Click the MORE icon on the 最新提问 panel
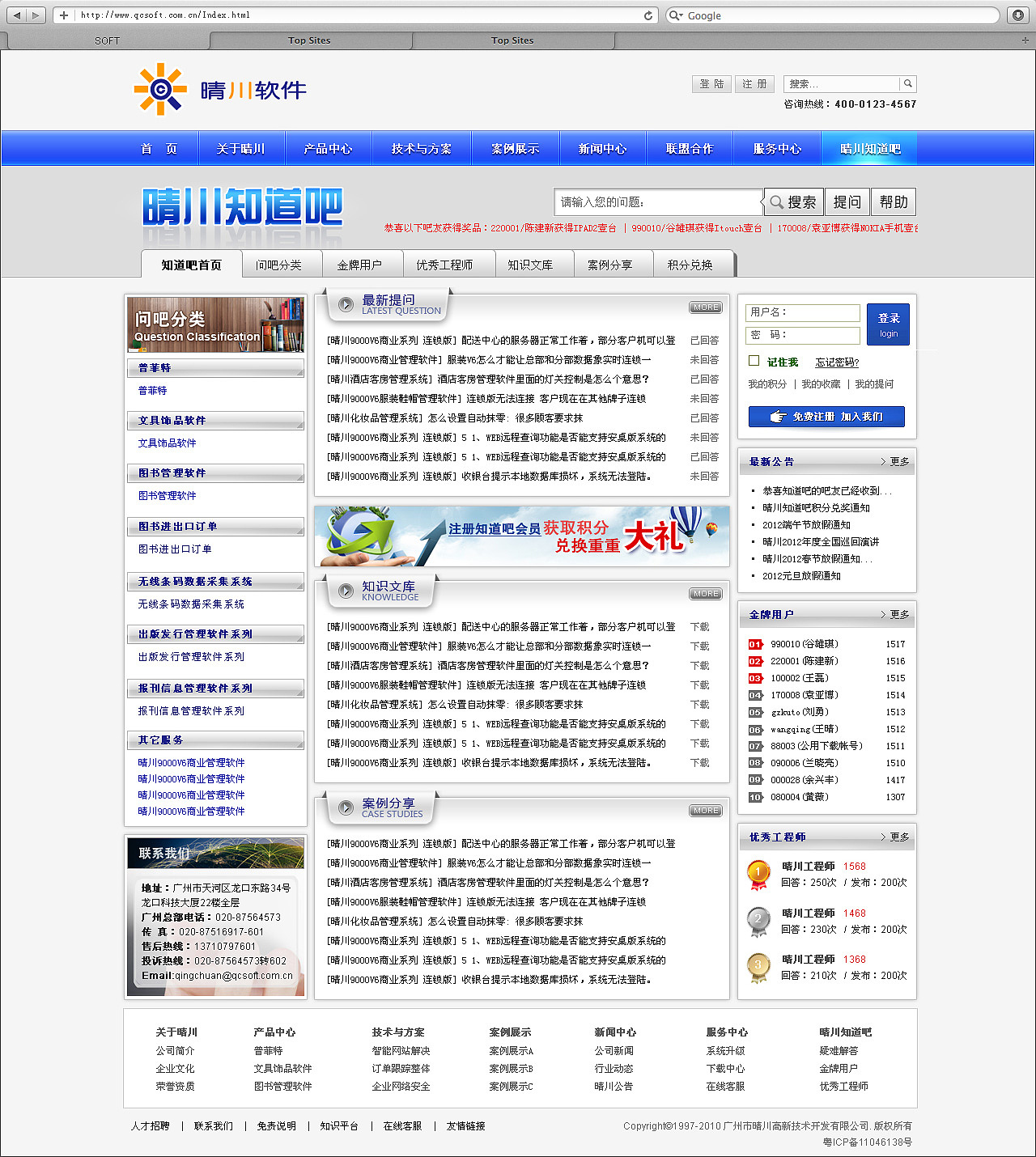The image size is (1036, 1157). tap(705, 307)
